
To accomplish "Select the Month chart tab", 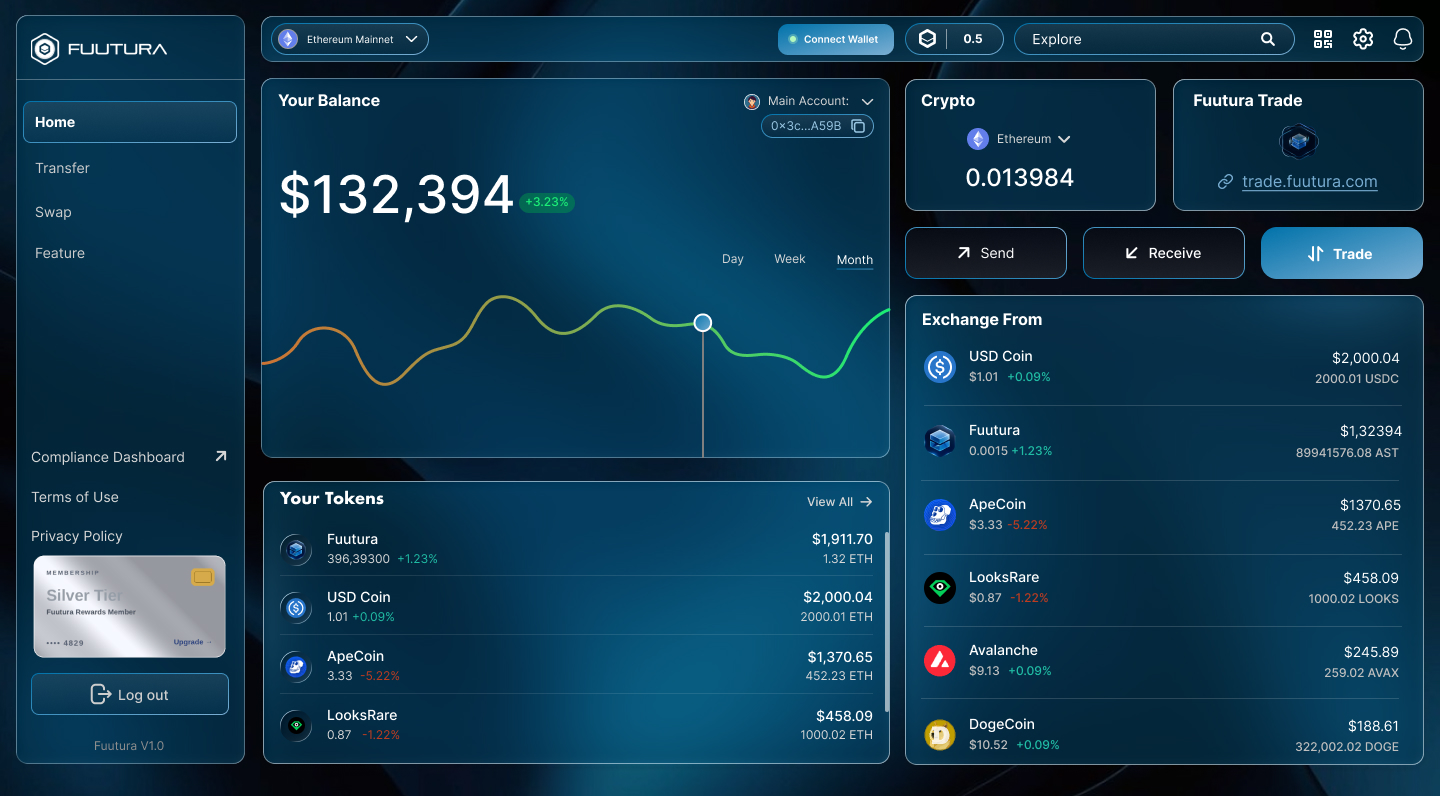I will (855, 260).
